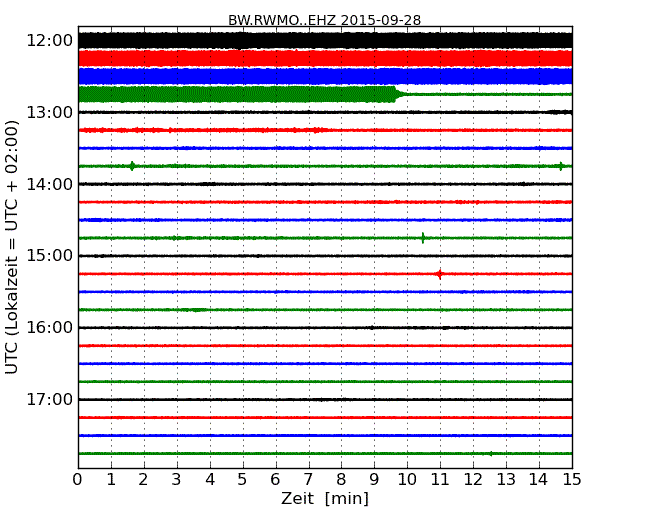Image resolution: width=650 pixels, height=520 pixels.
Task: Click x-axis tick label 13
Action: (x=506, y=480)
